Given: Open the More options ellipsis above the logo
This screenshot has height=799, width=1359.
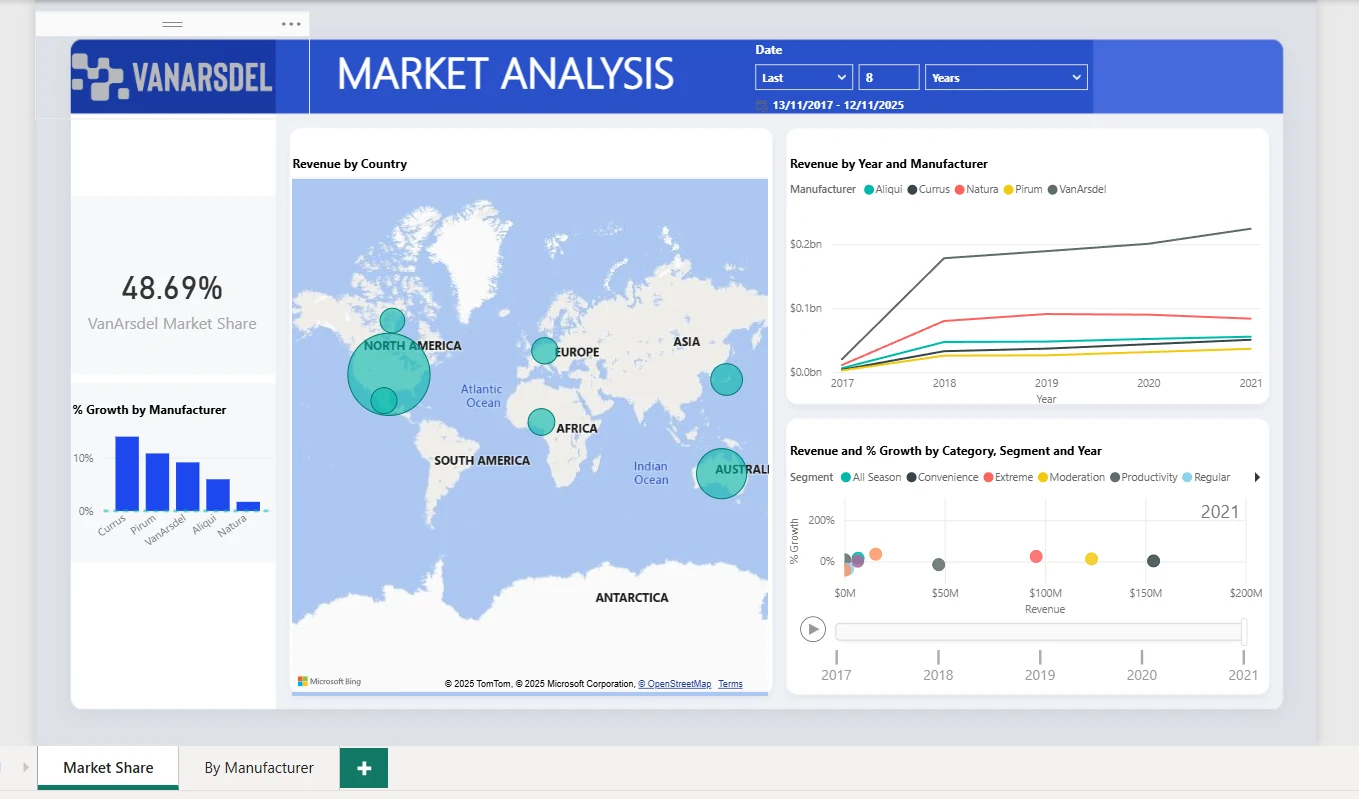Looking at the screenshot, I should pyautogui.click(x=291, y=24).
